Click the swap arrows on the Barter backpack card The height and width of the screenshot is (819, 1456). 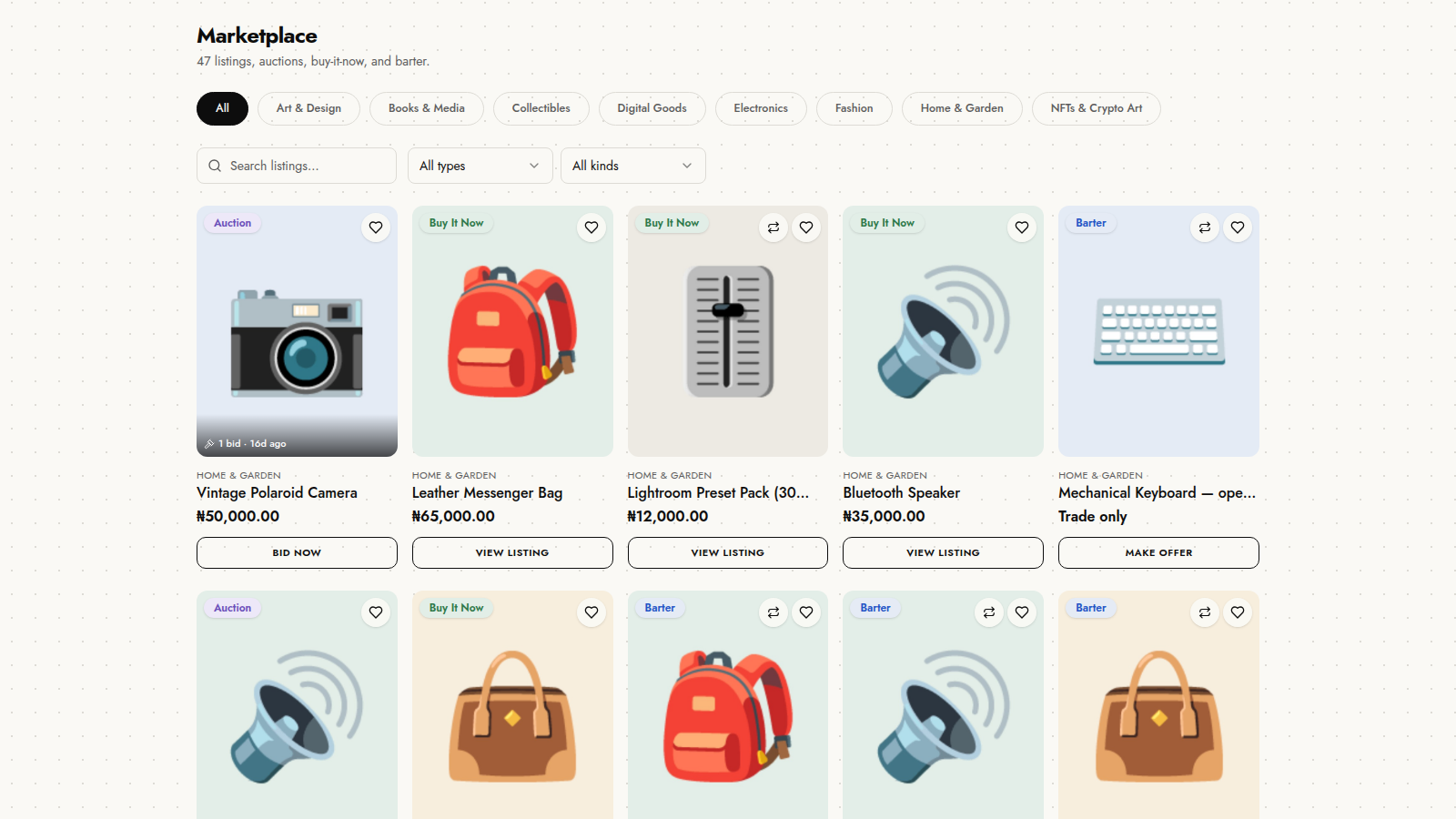(x=773, y=612)
